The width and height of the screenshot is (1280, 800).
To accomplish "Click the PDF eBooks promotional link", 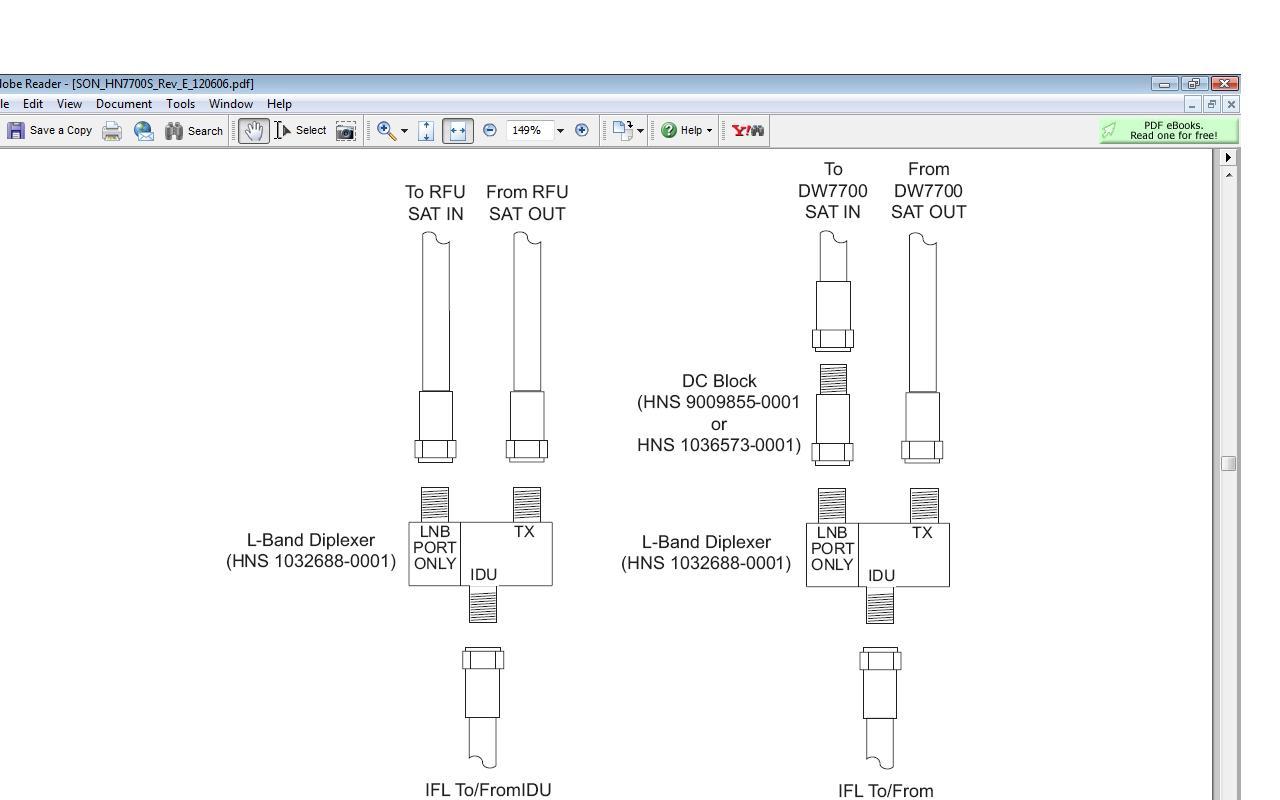I will click(1168, 131).
